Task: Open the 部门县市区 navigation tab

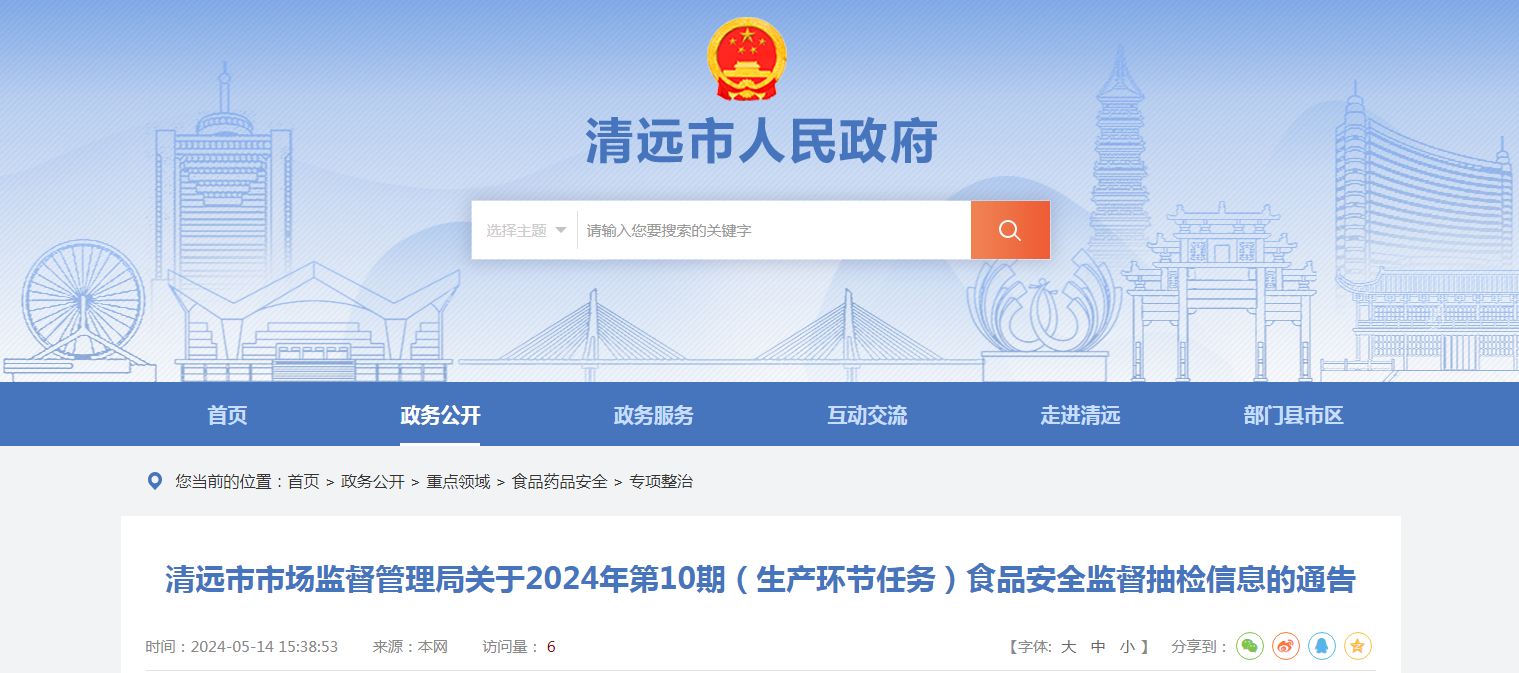Action: coord(1293,416)
